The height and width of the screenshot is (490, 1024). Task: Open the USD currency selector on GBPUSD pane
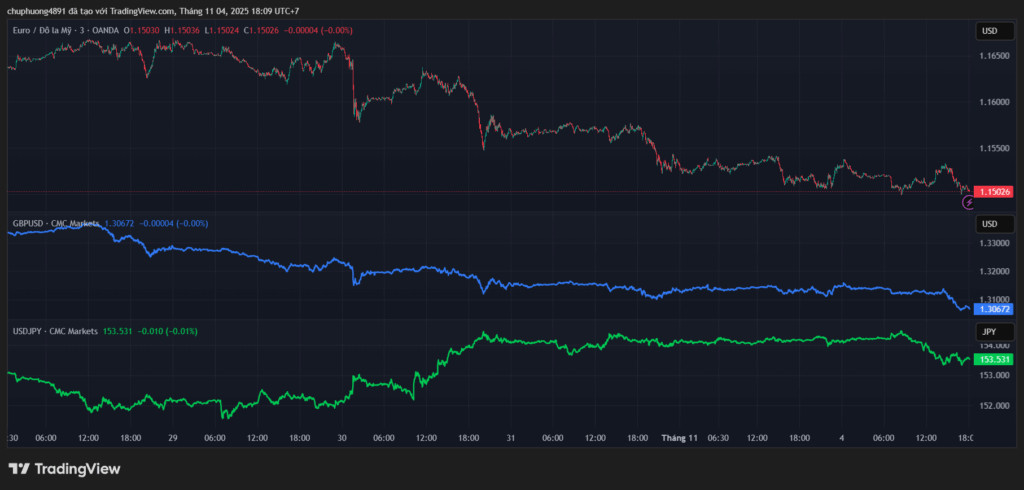[x=989, y=223]
